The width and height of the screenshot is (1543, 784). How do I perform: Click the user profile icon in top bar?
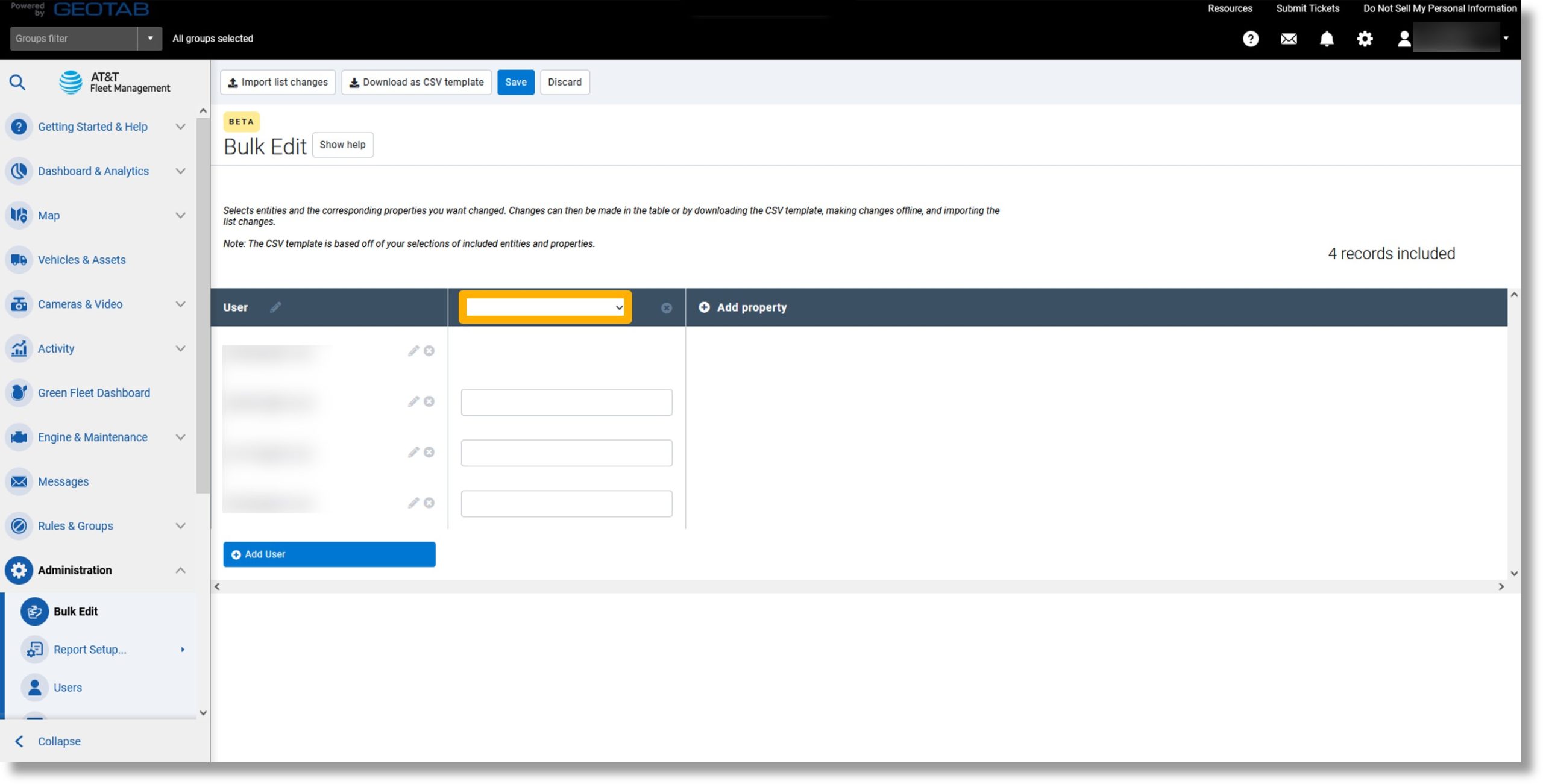pyautogui.click(x=1404, y=39)
